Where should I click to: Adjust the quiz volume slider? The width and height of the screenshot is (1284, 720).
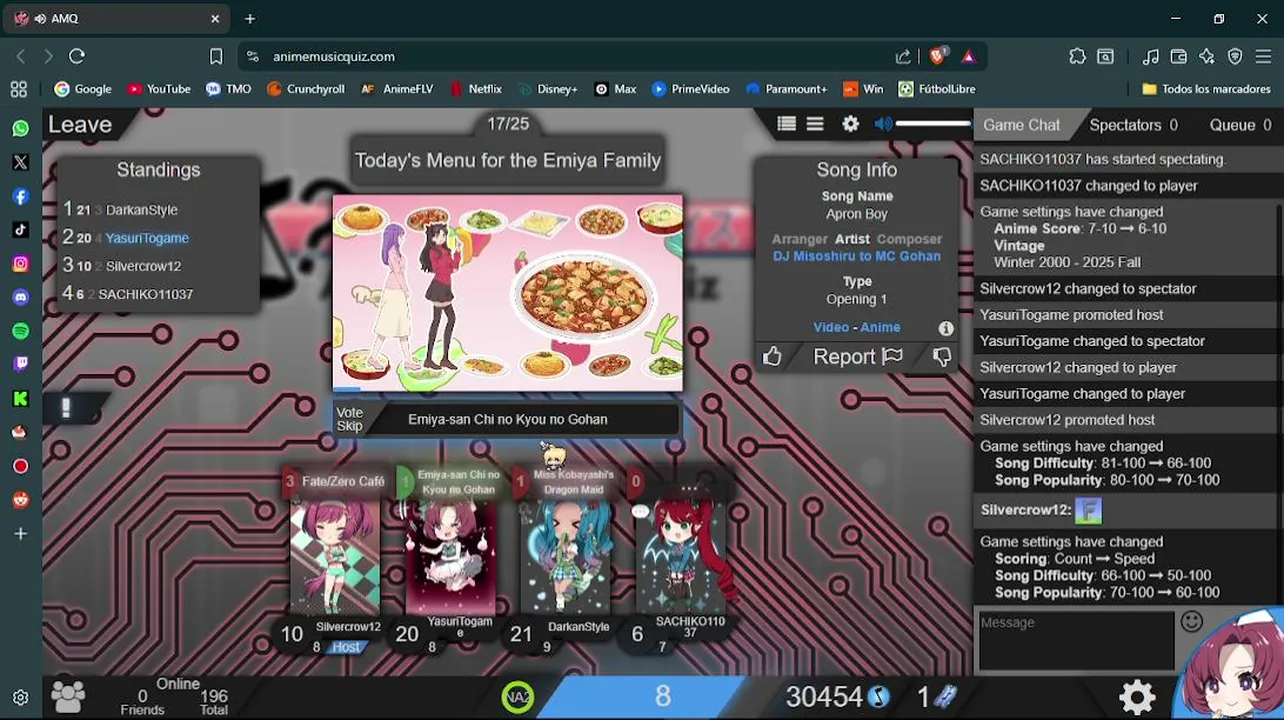tap(934, 124)
